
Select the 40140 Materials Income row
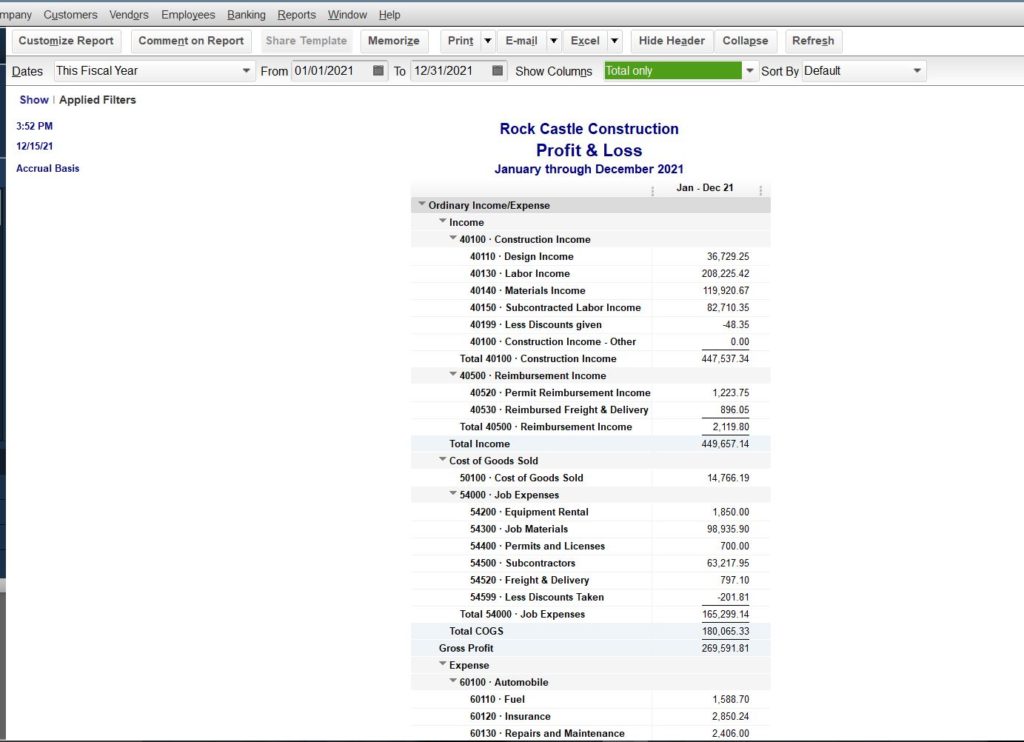click(x=590, y=291)
